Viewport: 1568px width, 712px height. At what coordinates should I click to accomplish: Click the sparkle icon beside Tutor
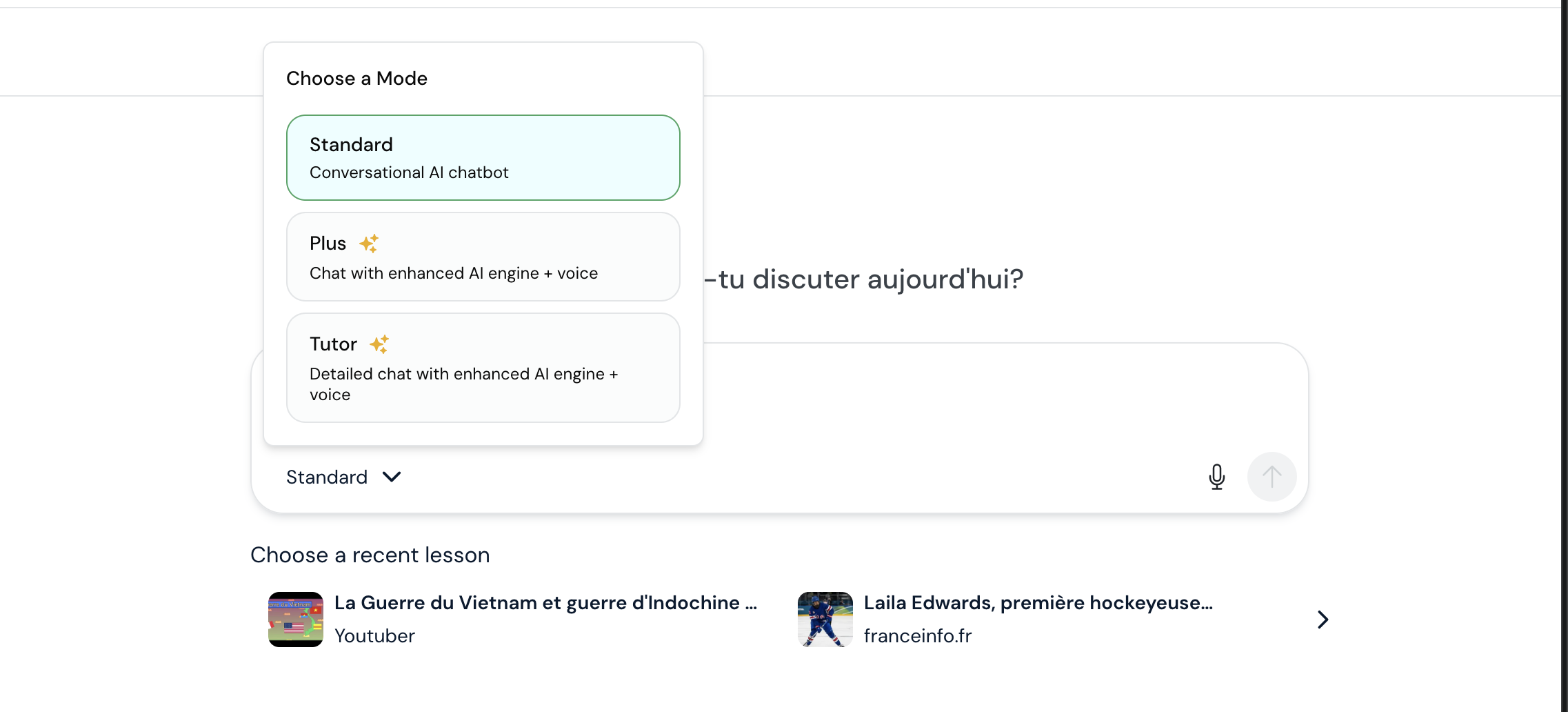pos(379,344)
